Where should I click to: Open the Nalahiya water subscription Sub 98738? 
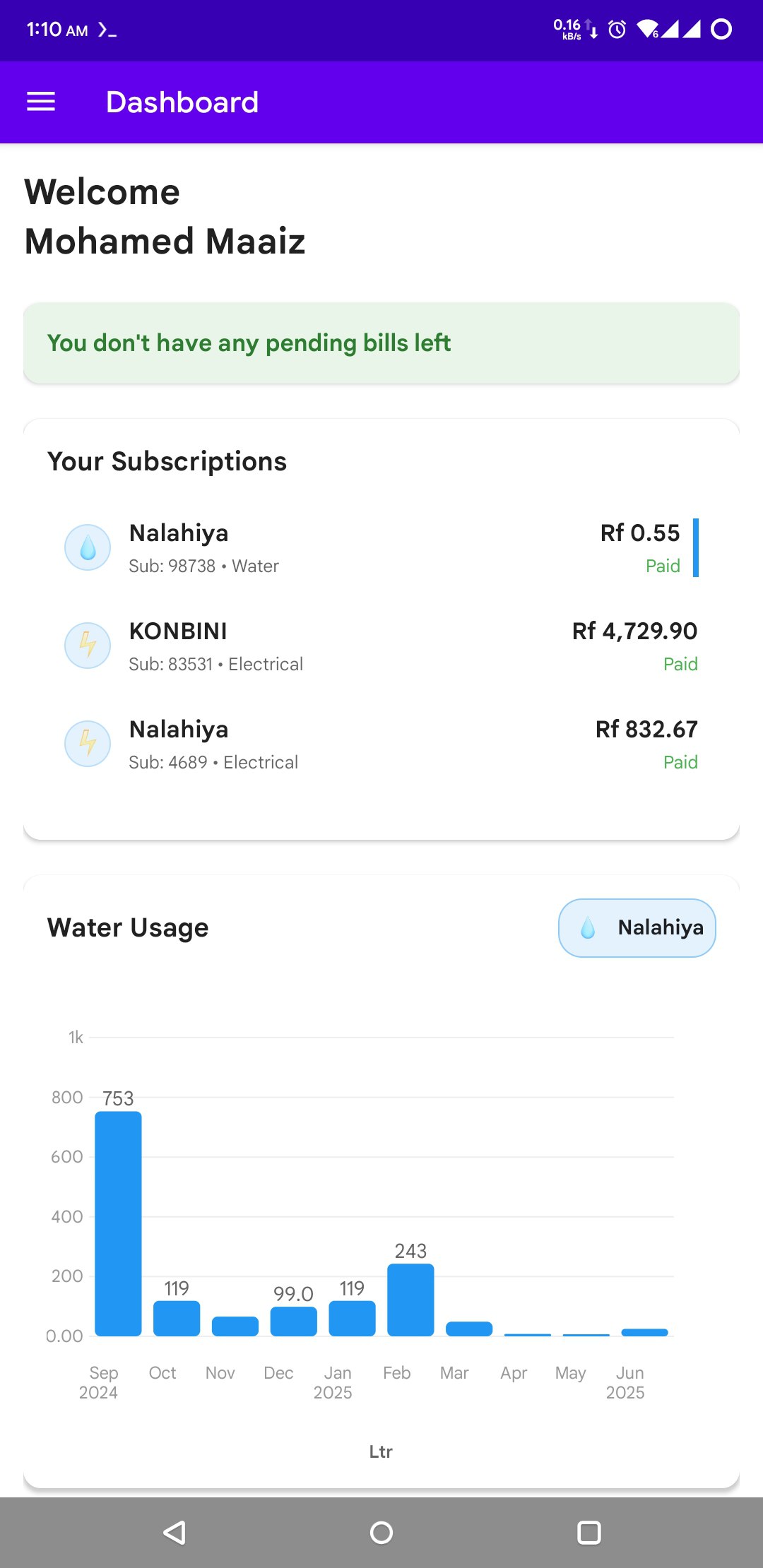tap(205, 548)
